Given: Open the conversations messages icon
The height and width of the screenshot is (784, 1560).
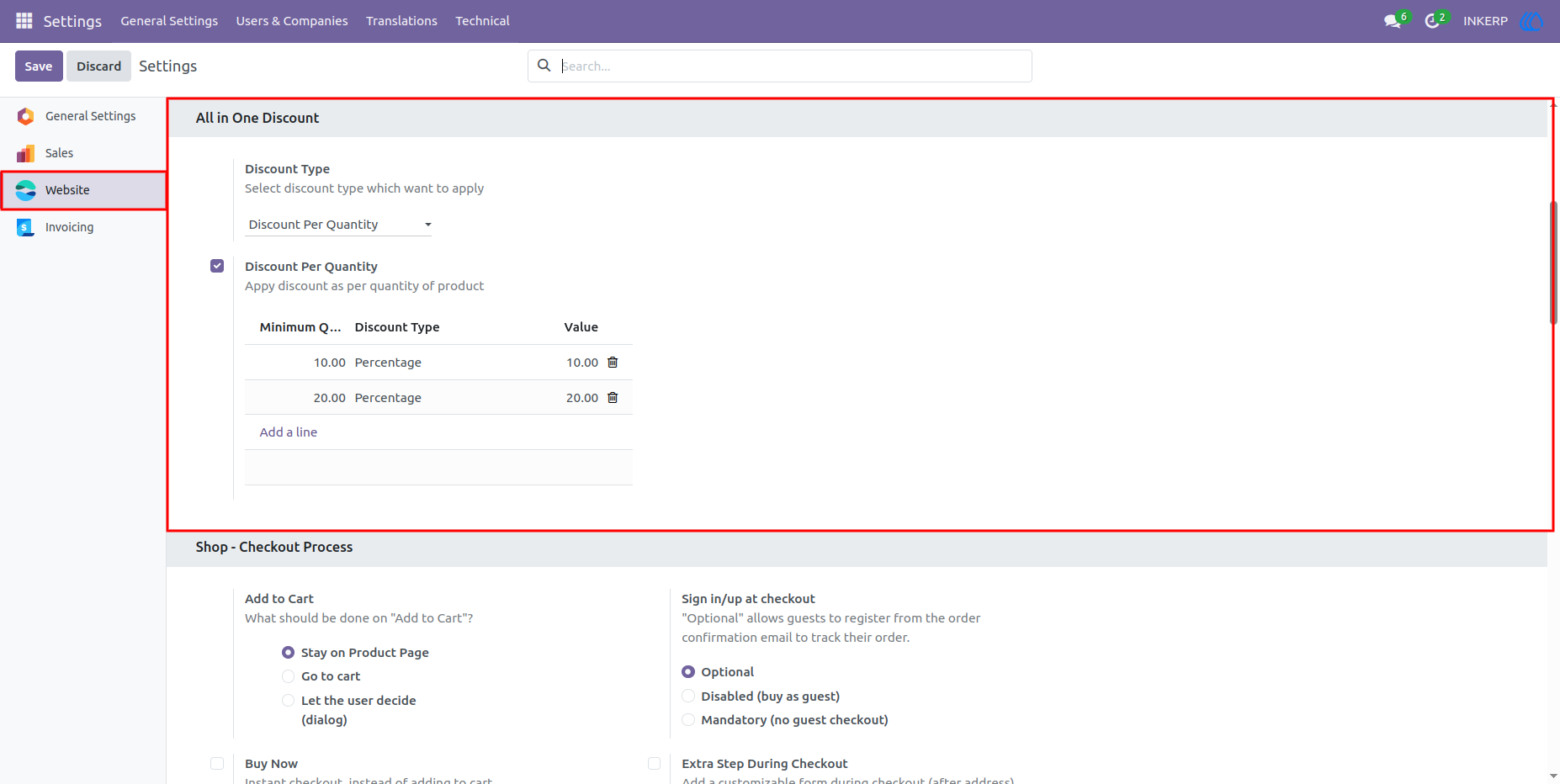Looking at the screenshot, I should click(x=1393, y=21).
